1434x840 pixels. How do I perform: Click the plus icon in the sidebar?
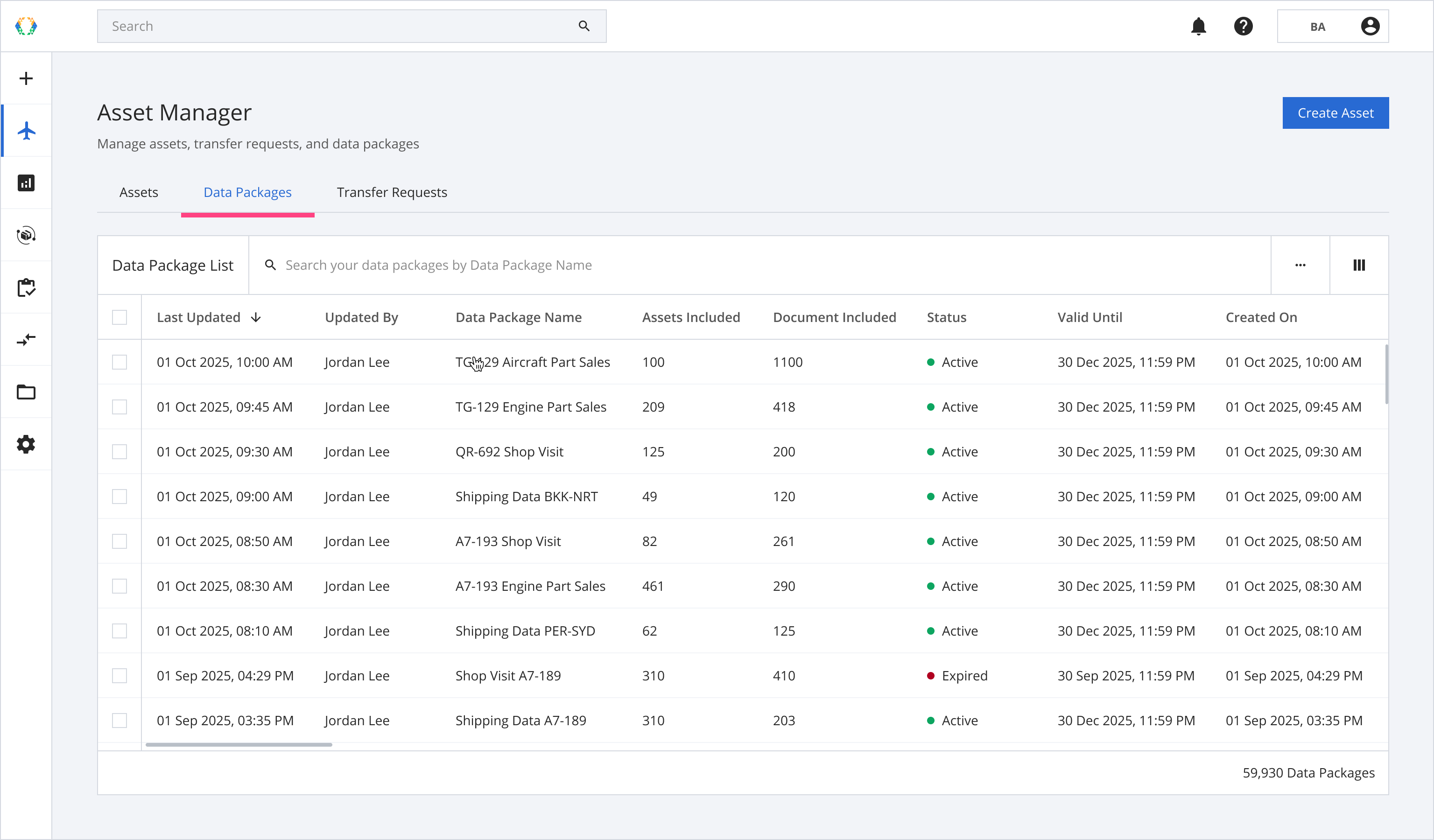[x=26, y=78]
